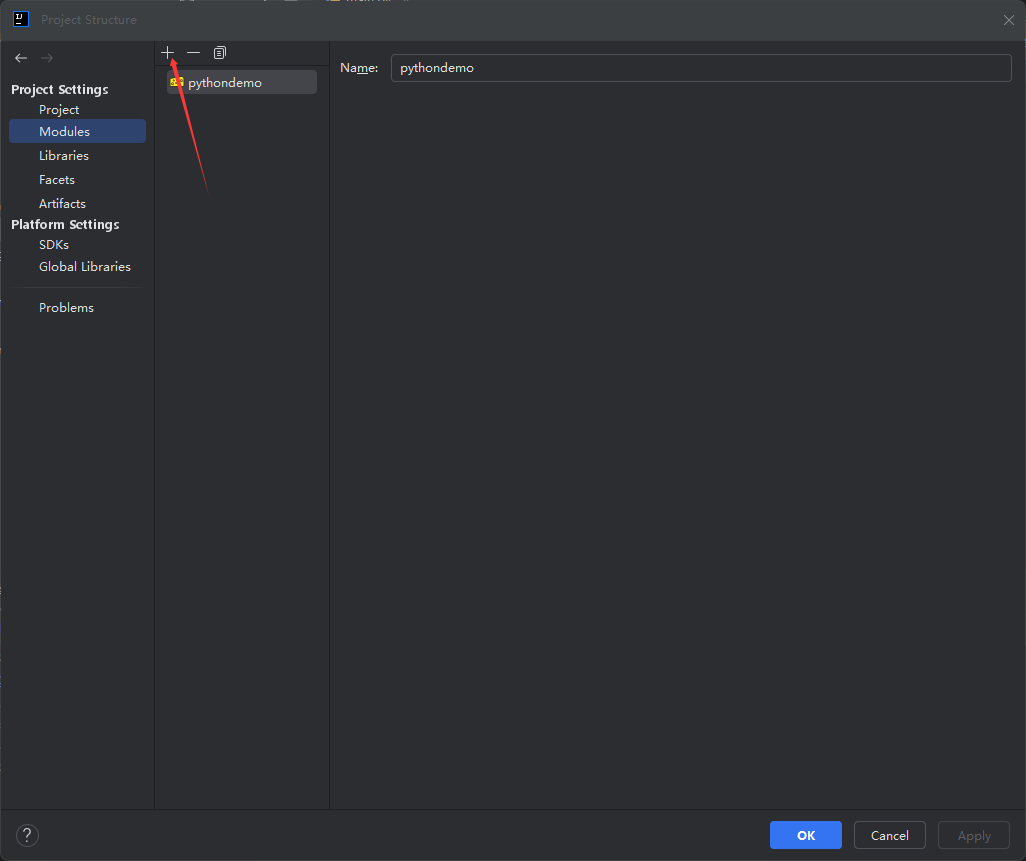The width and height of the screenshot is (1026, 861).
Task: Go forward with the right arrow
Action: (46, 58)
